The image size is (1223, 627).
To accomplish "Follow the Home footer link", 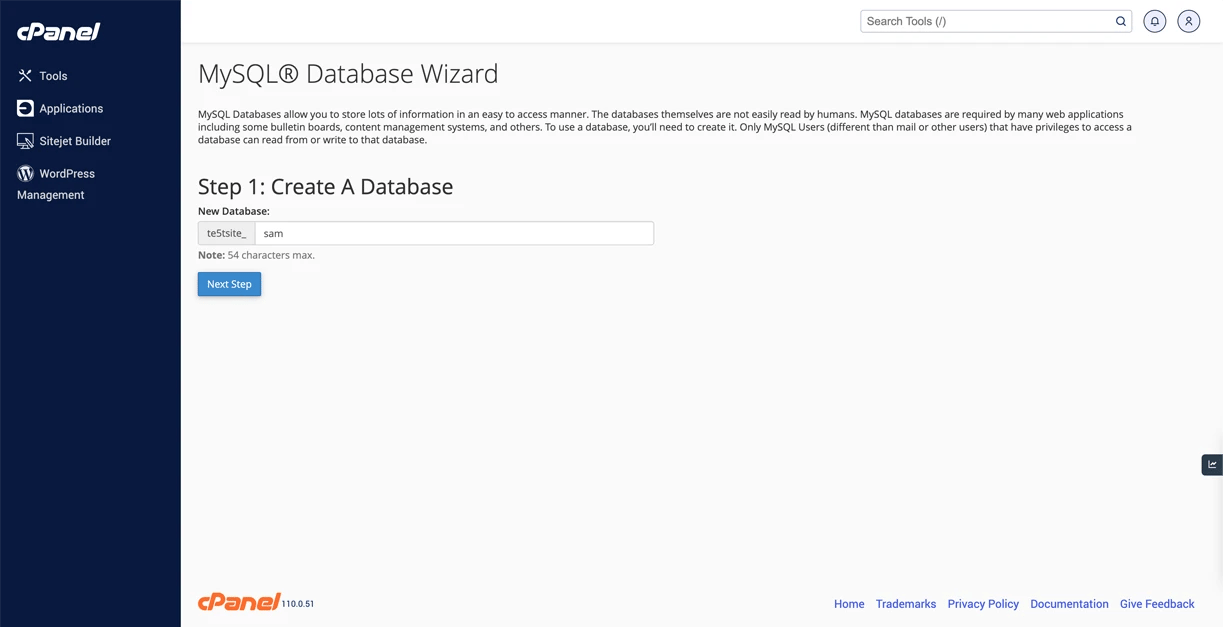I will tap(849, 604).
